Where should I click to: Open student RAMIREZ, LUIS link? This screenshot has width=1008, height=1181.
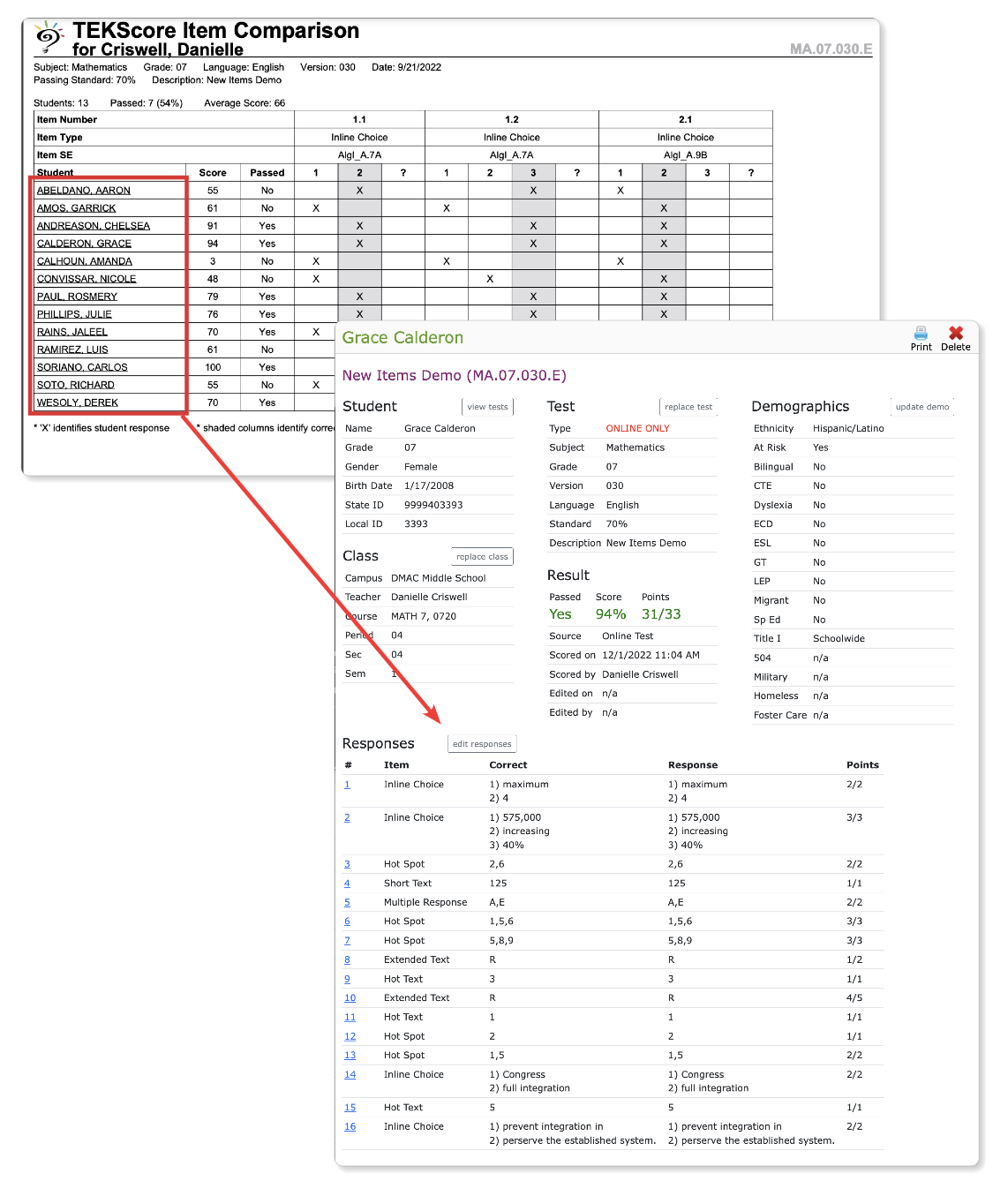tap(72, 350)
